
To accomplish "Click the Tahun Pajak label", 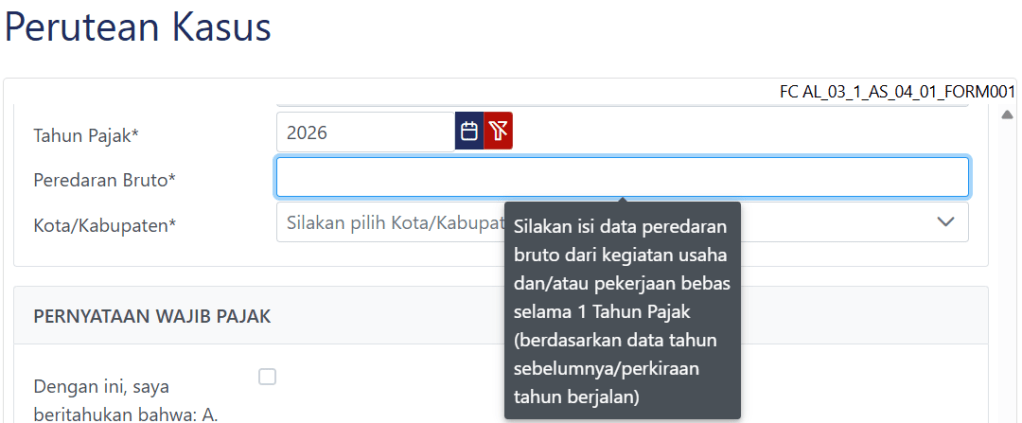I will 86,135.
